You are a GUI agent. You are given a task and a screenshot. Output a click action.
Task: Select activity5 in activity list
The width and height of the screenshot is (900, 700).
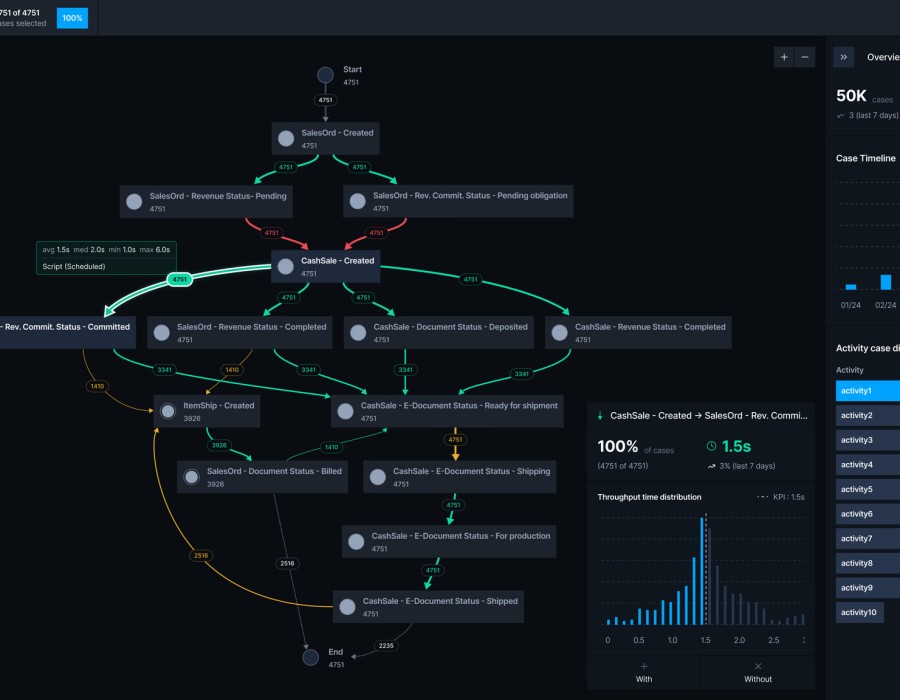863,489
